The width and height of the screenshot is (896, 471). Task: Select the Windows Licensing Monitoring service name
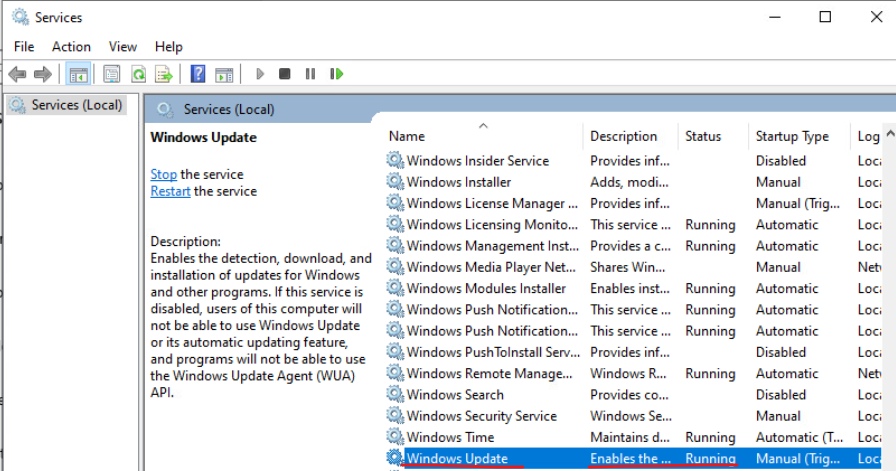tap(492, 225)
